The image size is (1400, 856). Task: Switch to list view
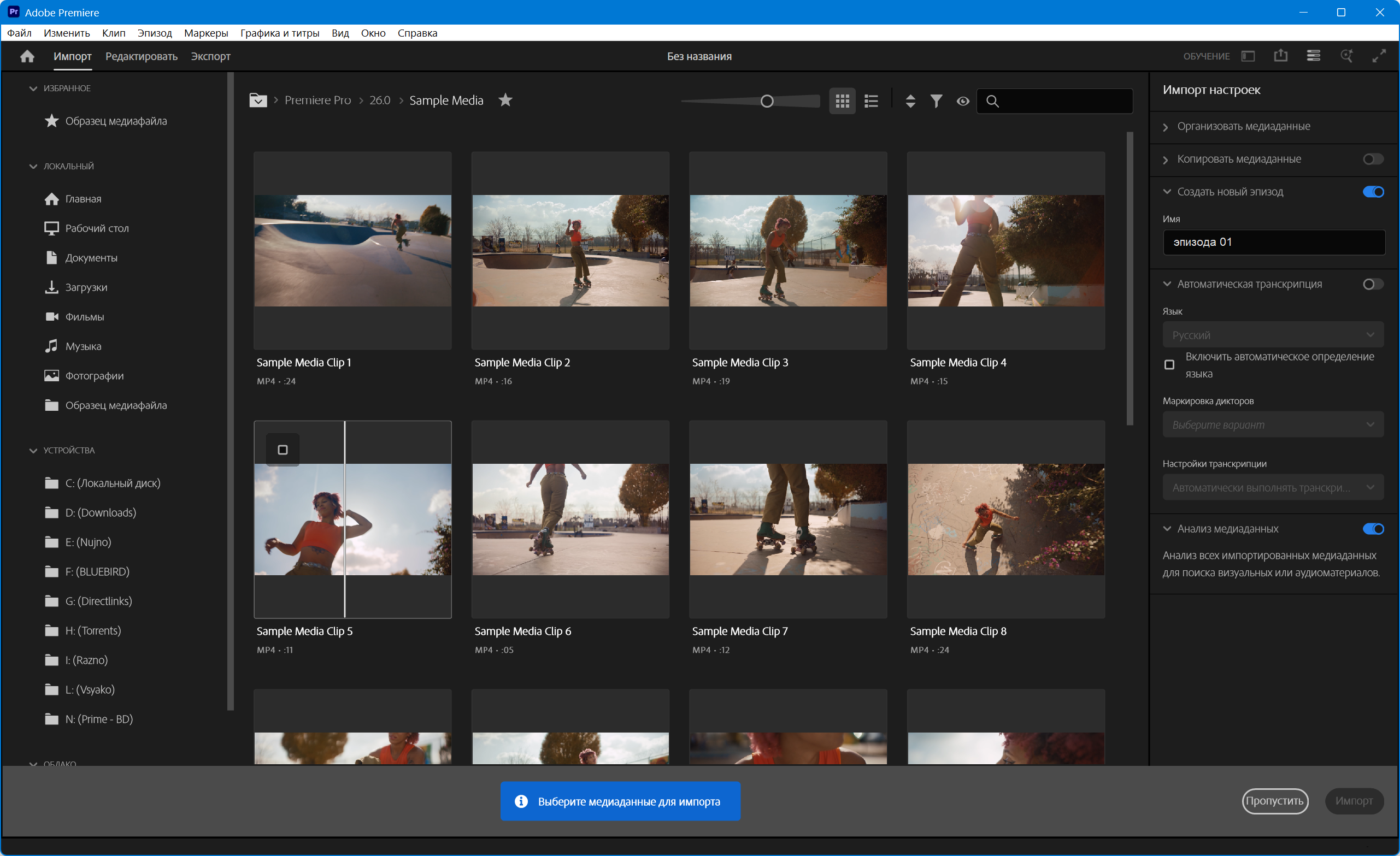coord(871,101)
